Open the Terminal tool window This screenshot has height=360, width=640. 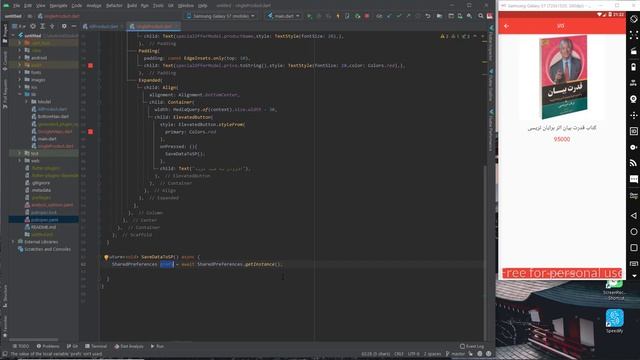(96, 346)
